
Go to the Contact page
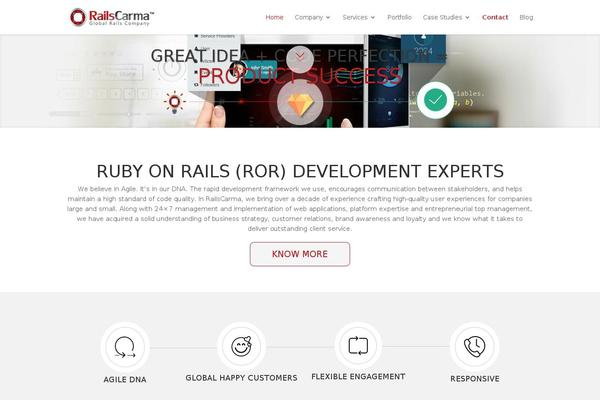click(x=495, y=17)
